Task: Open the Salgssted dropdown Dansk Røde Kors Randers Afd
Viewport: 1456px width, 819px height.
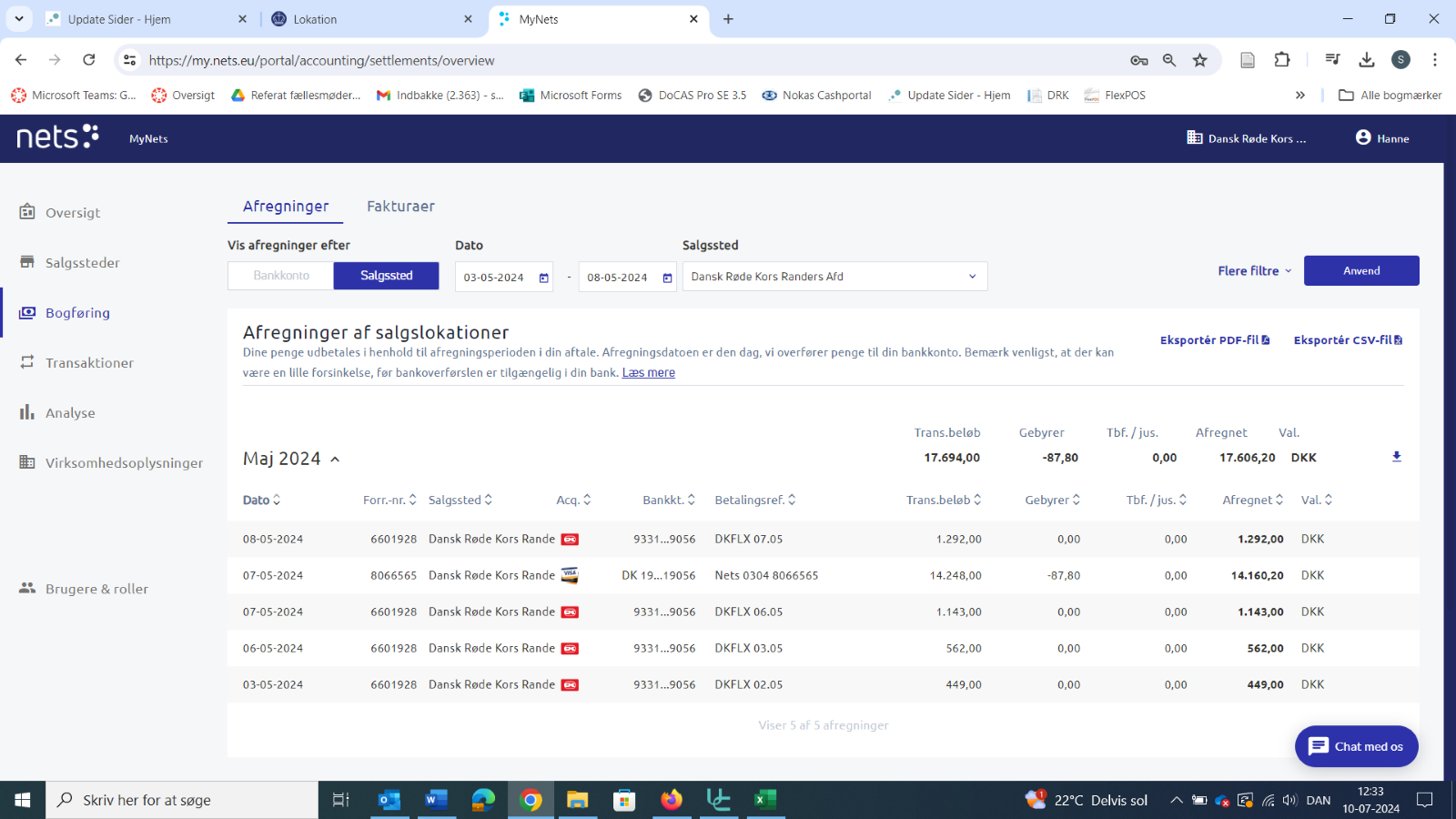Action: coord(834,277)
